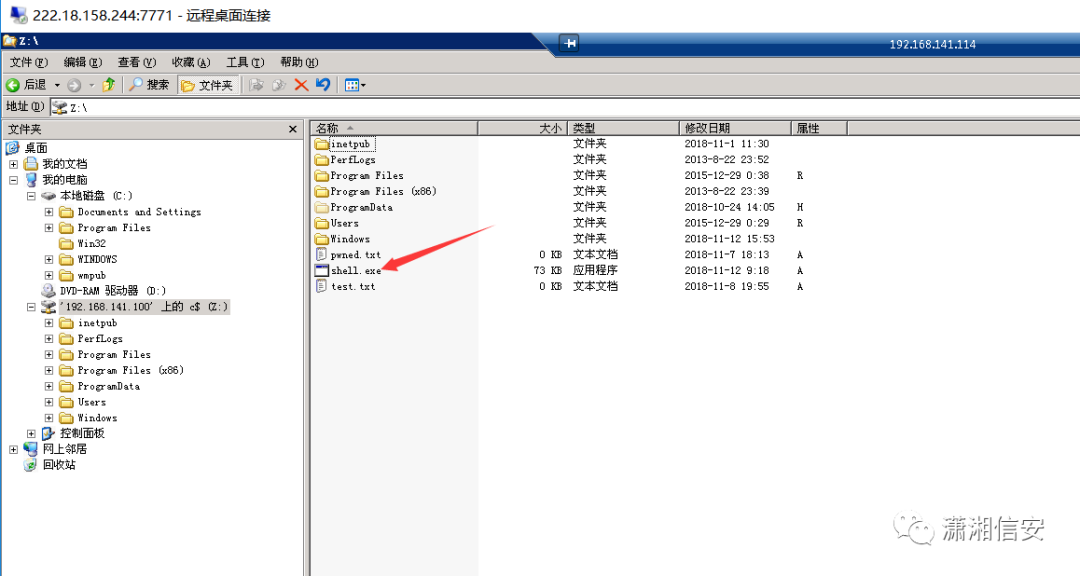1080x576 pixels.
Task: Expand Program Files (x86) in folder tree
Action: (49, 370)
